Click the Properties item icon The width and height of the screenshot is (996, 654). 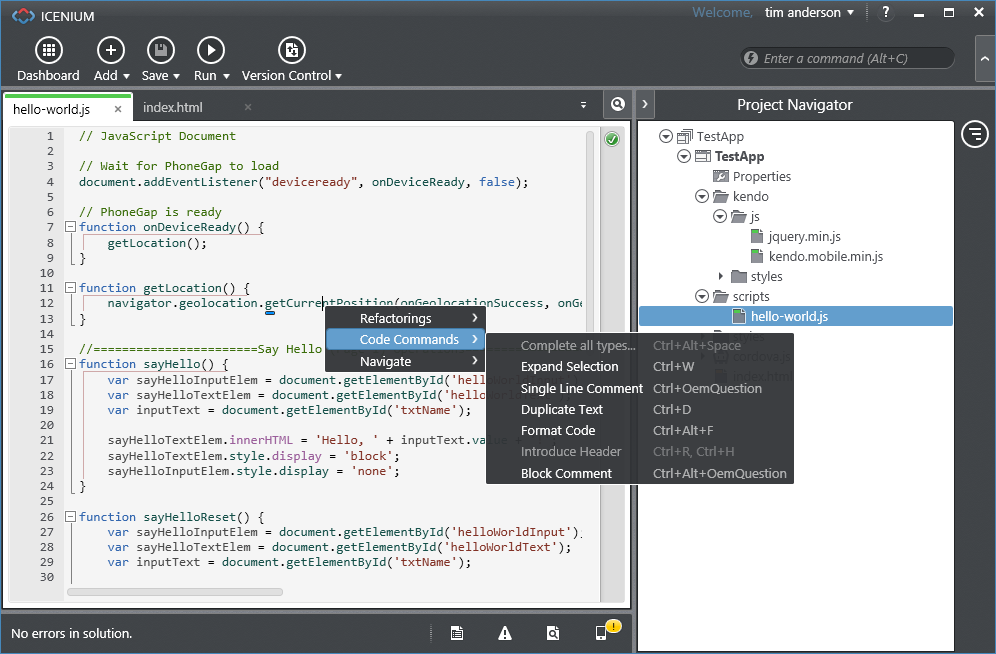(721, 177)
